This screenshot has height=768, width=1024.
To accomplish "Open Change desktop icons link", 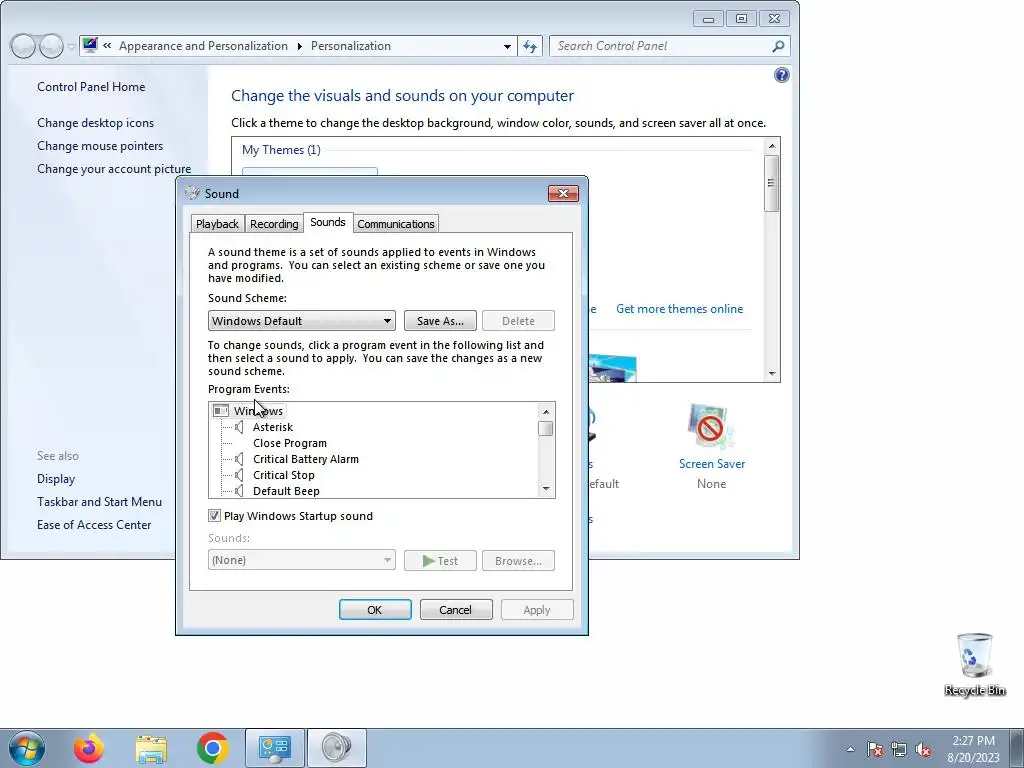I will (x=95, y=123).
